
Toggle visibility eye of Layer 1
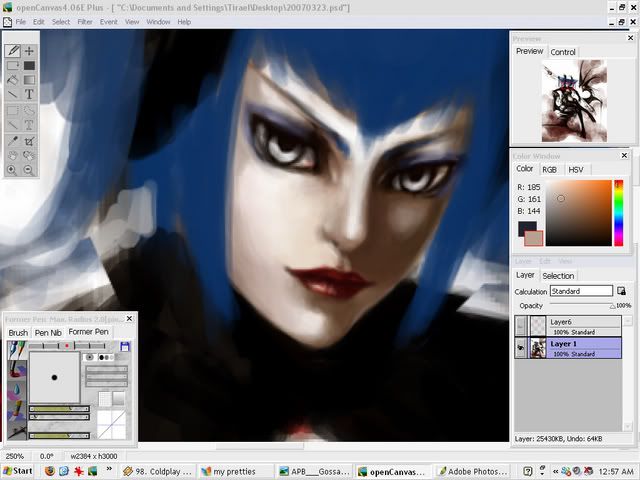tap(520, 348)
